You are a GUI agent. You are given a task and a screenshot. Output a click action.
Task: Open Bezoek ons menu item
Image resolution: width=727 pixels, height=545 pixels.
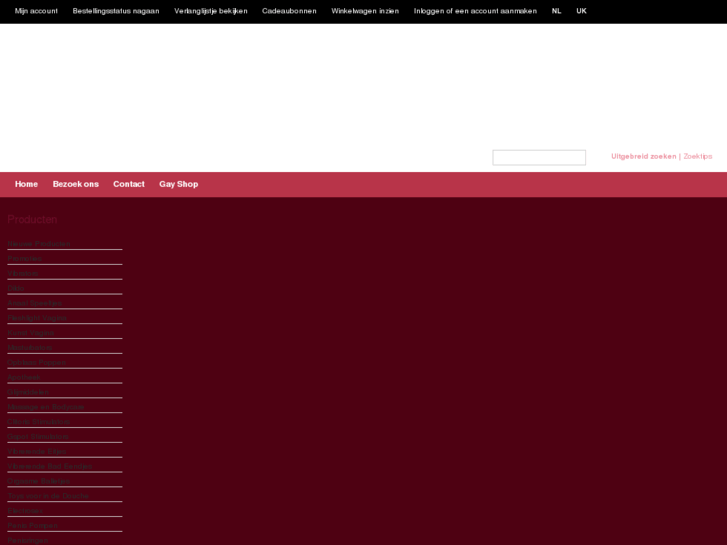click(x=76, y=184)
